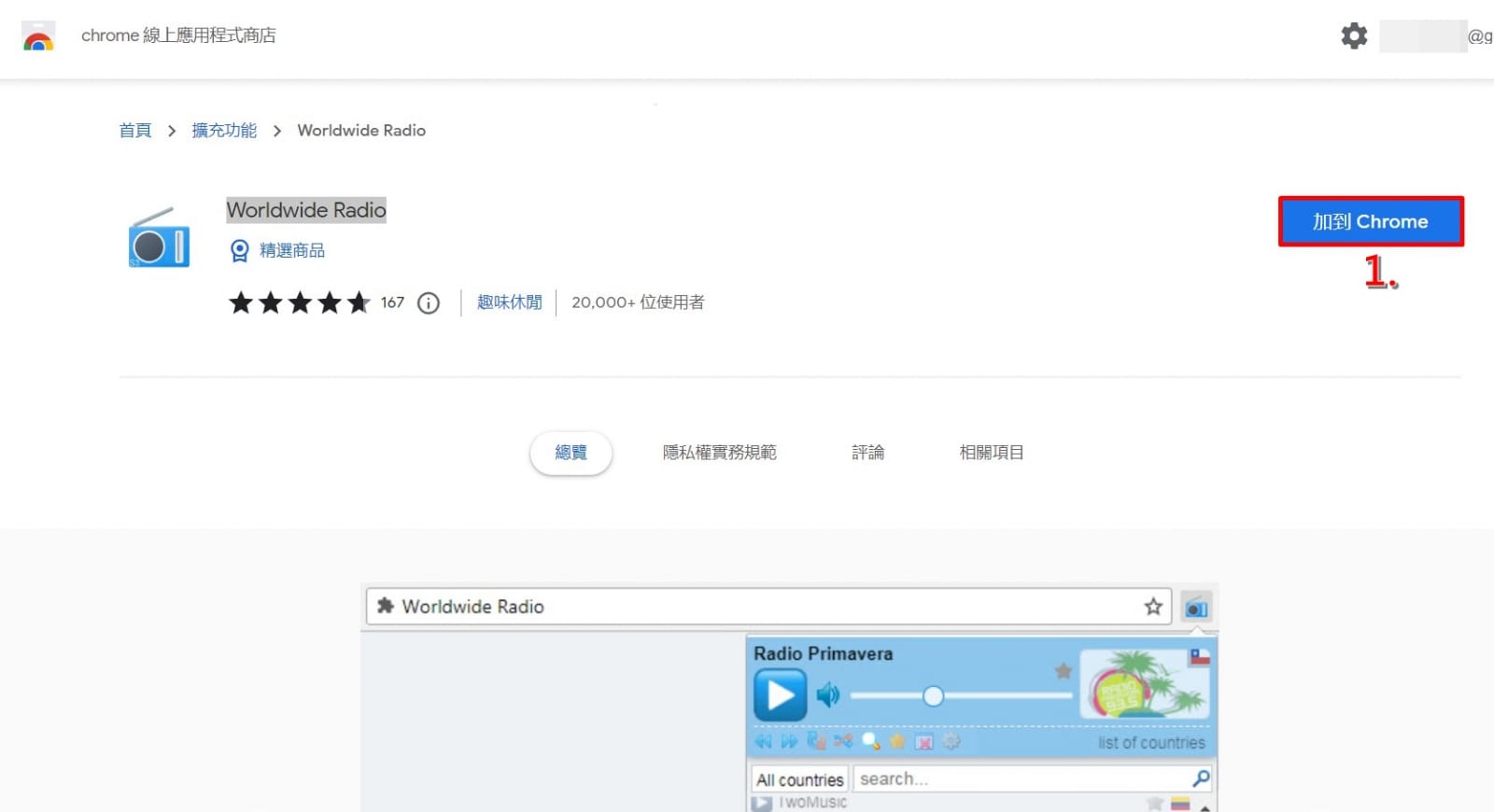Open player settings gear icon
Viewport: 1494px width, 812px height.
coord(951,742)
